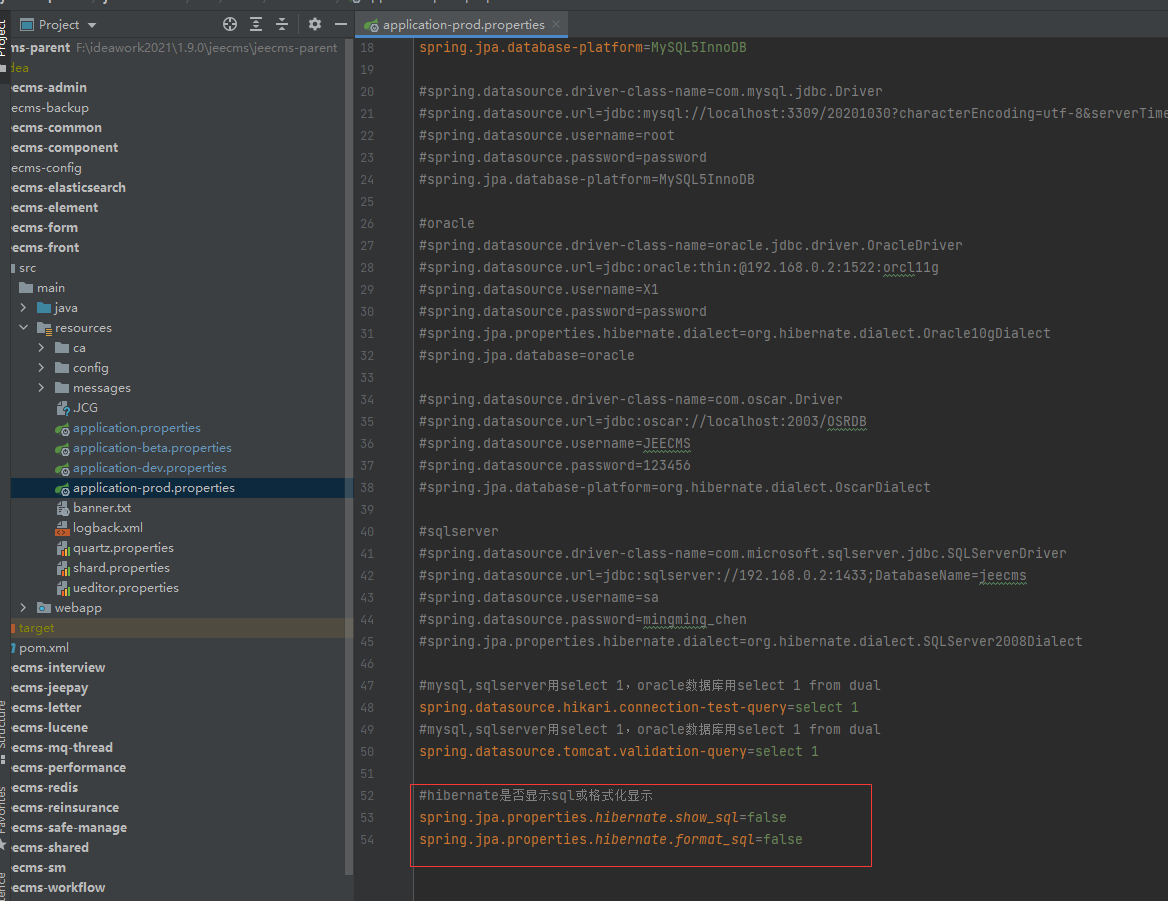Image resolution: width=1168 pixels, height=901 pixels.
Task: Expand the webapp folder
Action: pos(24,608)
